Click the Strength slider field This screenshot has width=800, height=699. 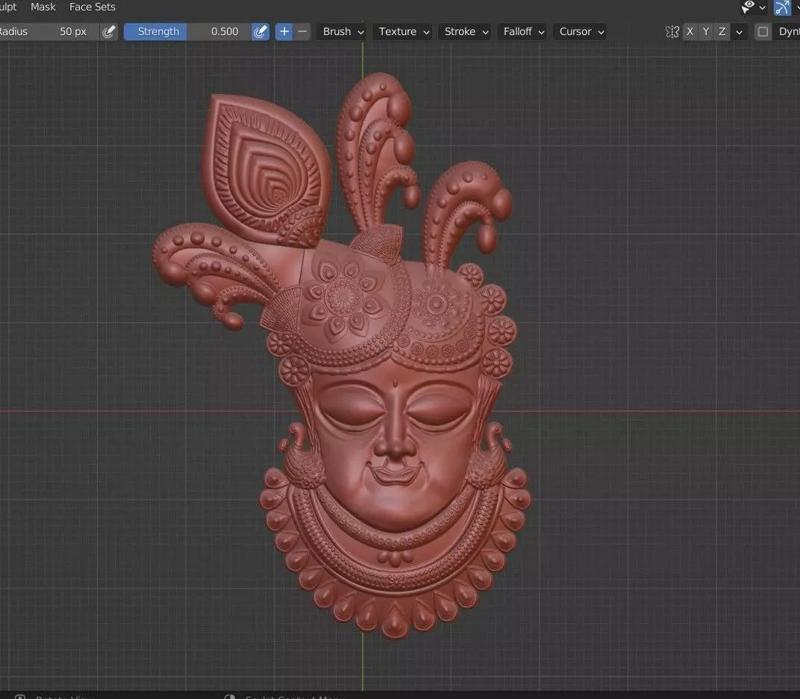coord(187,32)
